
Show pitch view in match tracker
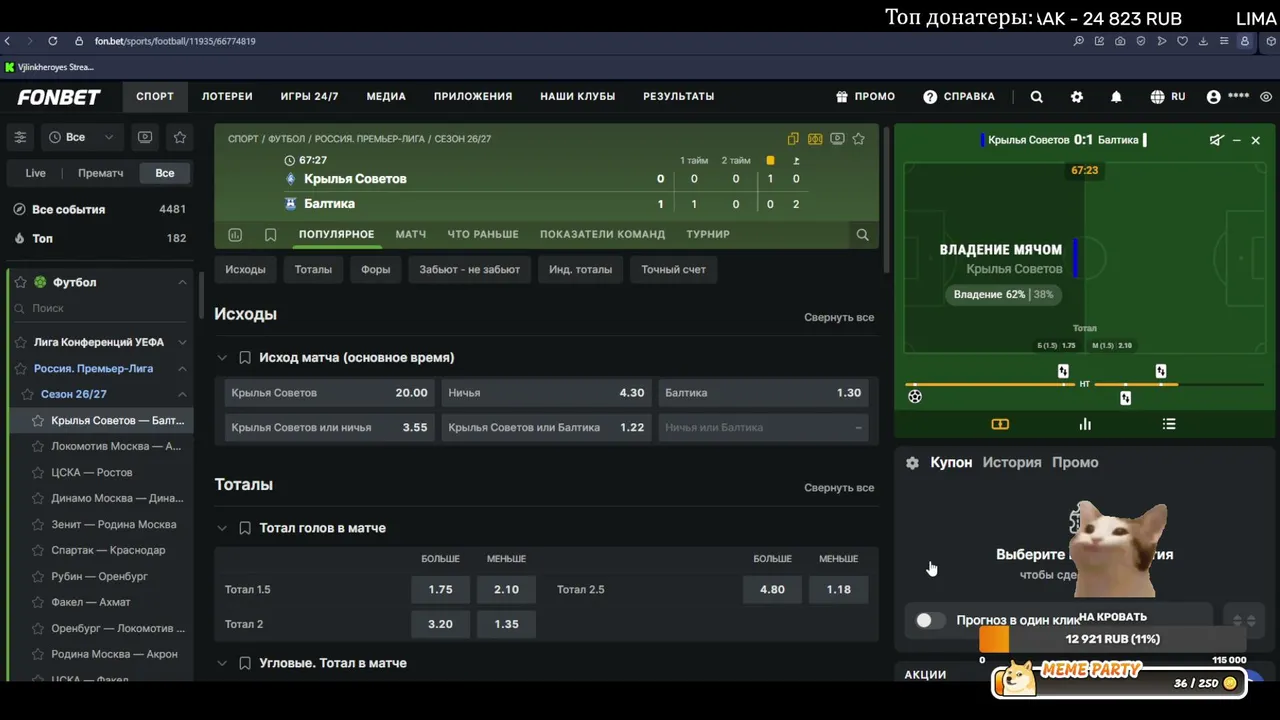click(x=1000, y=424)
